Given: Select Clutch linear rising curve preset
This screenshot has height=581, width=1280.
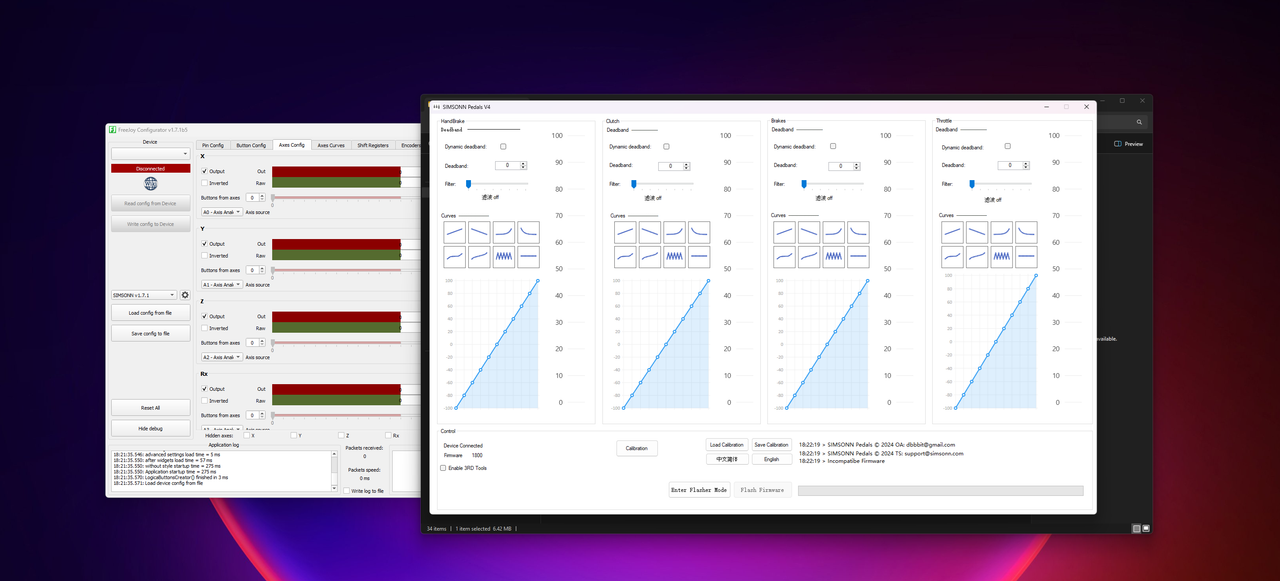Looking at the screenshot, I should coord(625,232).
